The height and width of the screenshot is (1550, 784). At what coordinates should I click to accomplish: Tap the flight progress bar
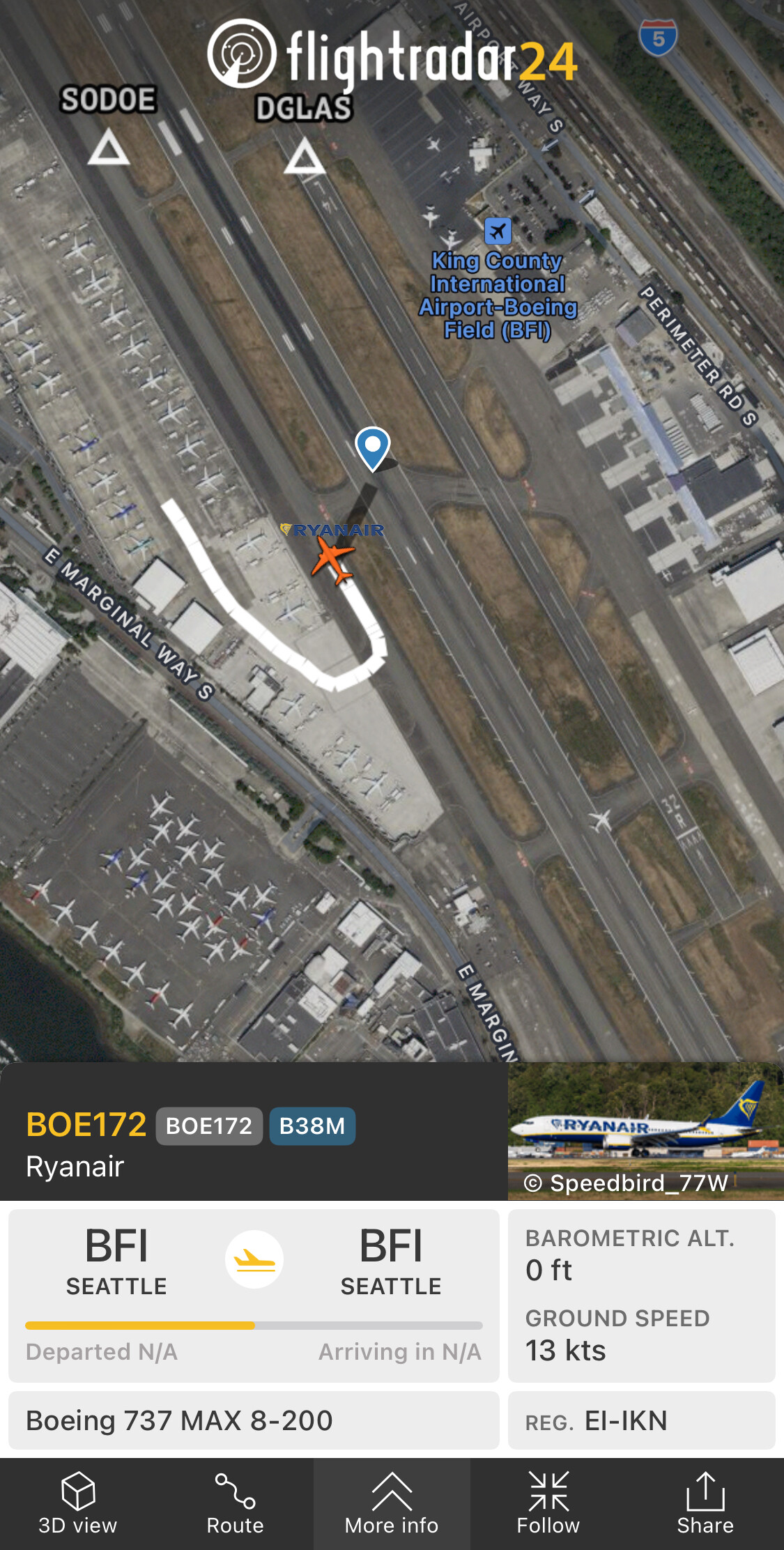point(254,1326)
